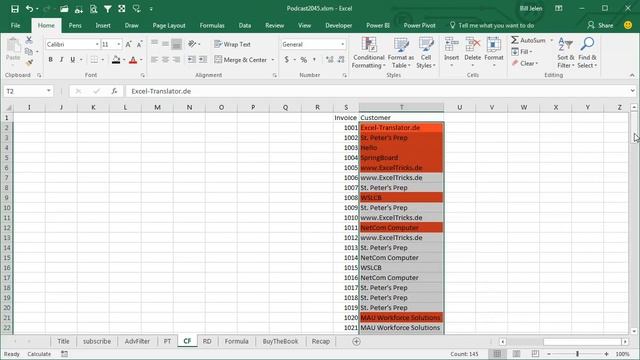The height and width of the screenshot is (360, 640).
Task: Open Clear dropdown in Editing group
Action: pyautogui.click(x=525, y=63)
